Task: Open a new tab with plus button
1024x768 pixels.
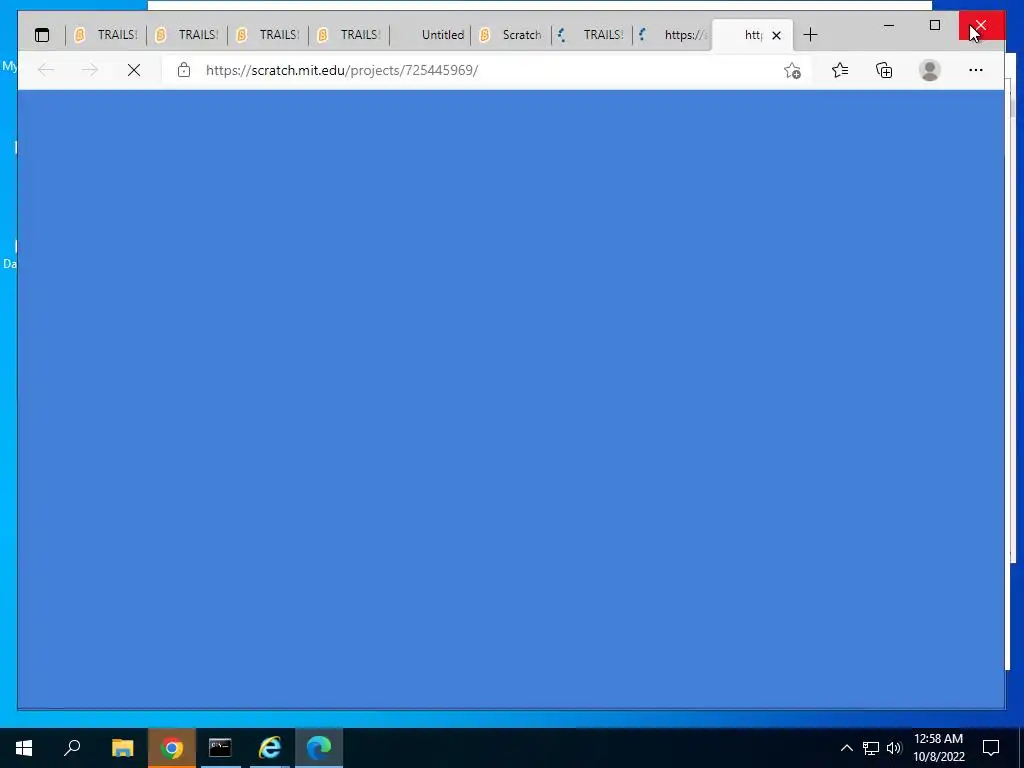Action: (x=810, y=35)
